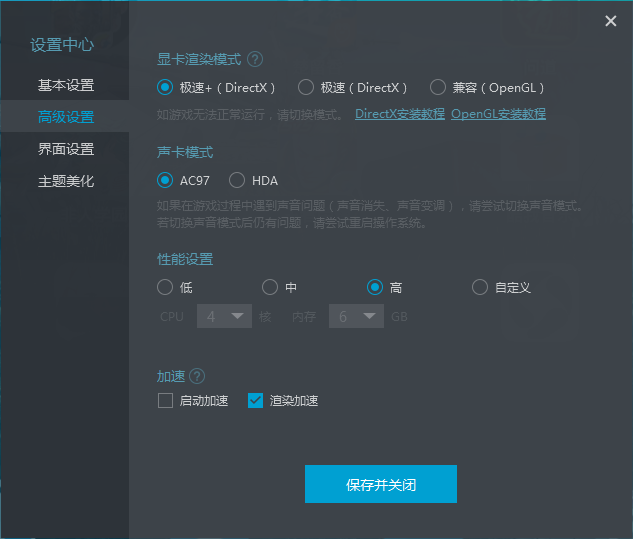Switch to 界面设置 tab
The width and height of the screenshot is (633, 539).
click(66, 149)
